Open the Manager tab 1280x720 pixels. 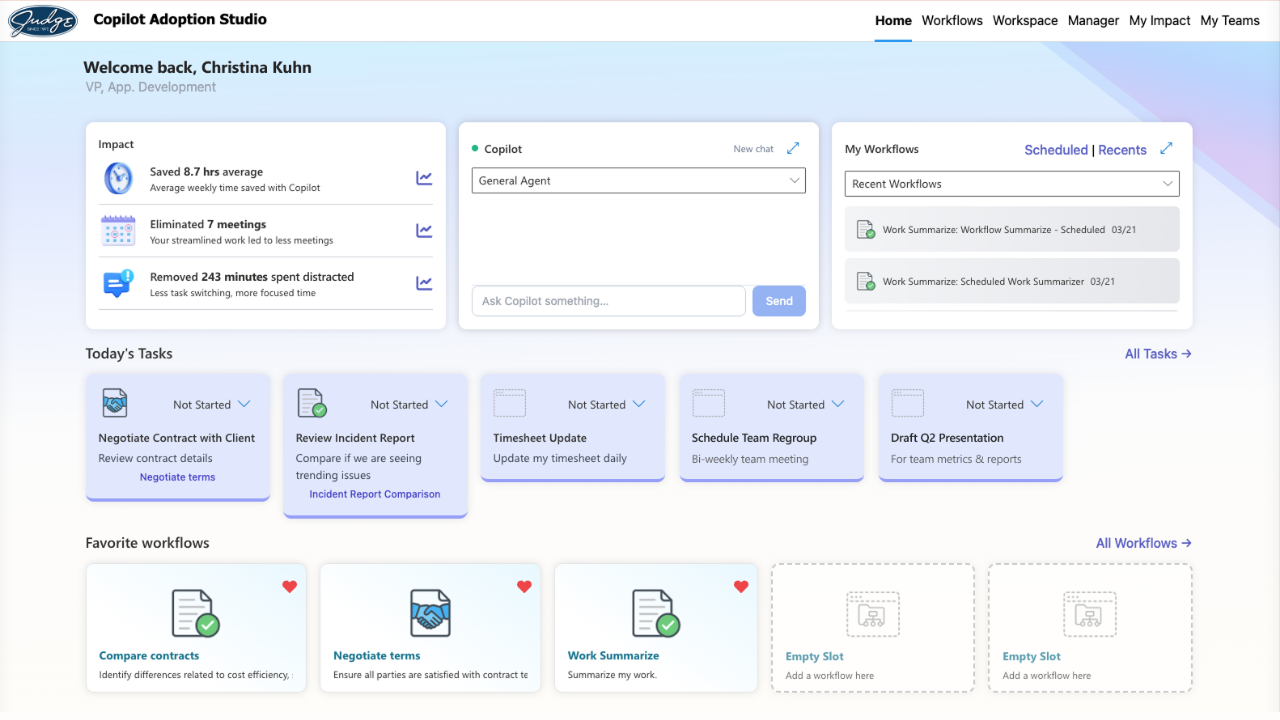[1093, 20]
